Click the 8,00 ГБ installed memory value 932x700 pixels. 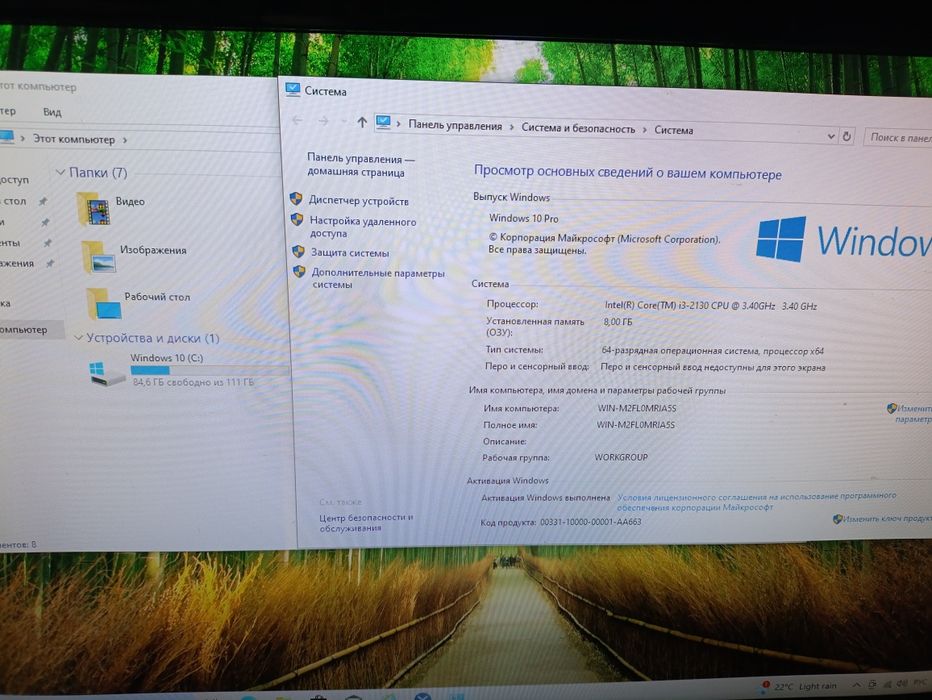618,321
